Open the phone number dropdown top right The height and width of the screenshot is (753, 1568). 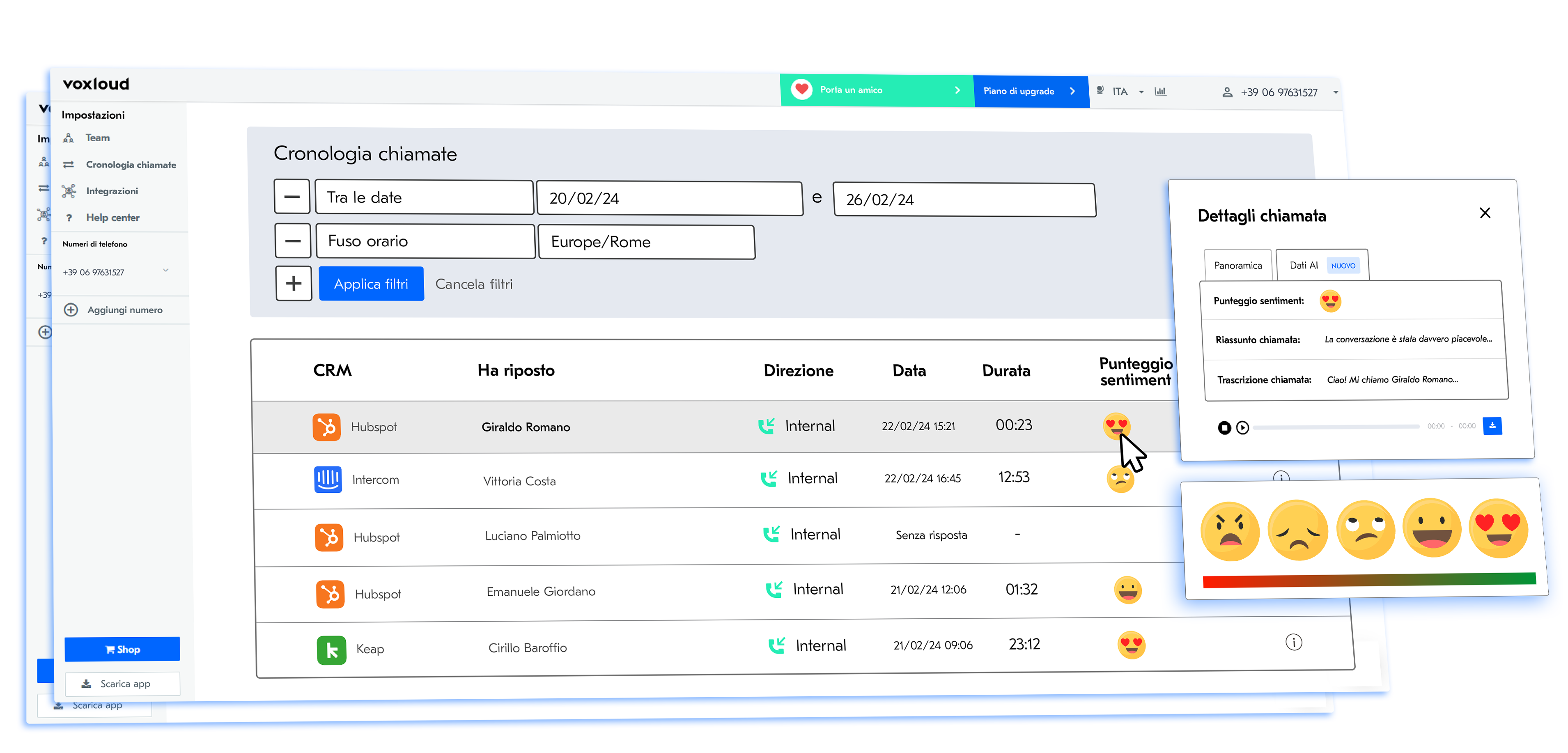click(x=1336, y=92)
